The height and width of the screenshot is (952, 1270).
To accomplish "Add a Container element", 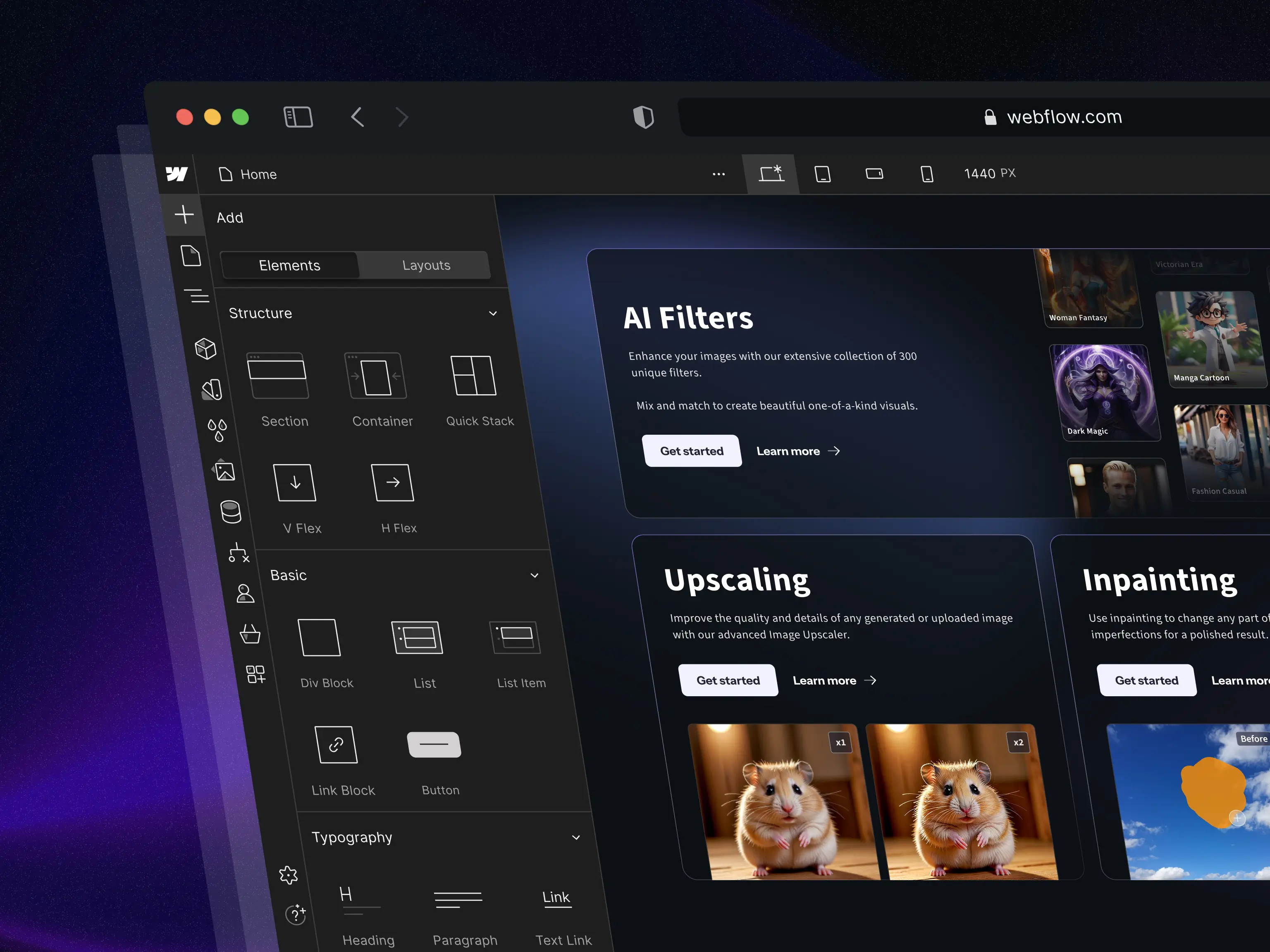I will [380, 390].
